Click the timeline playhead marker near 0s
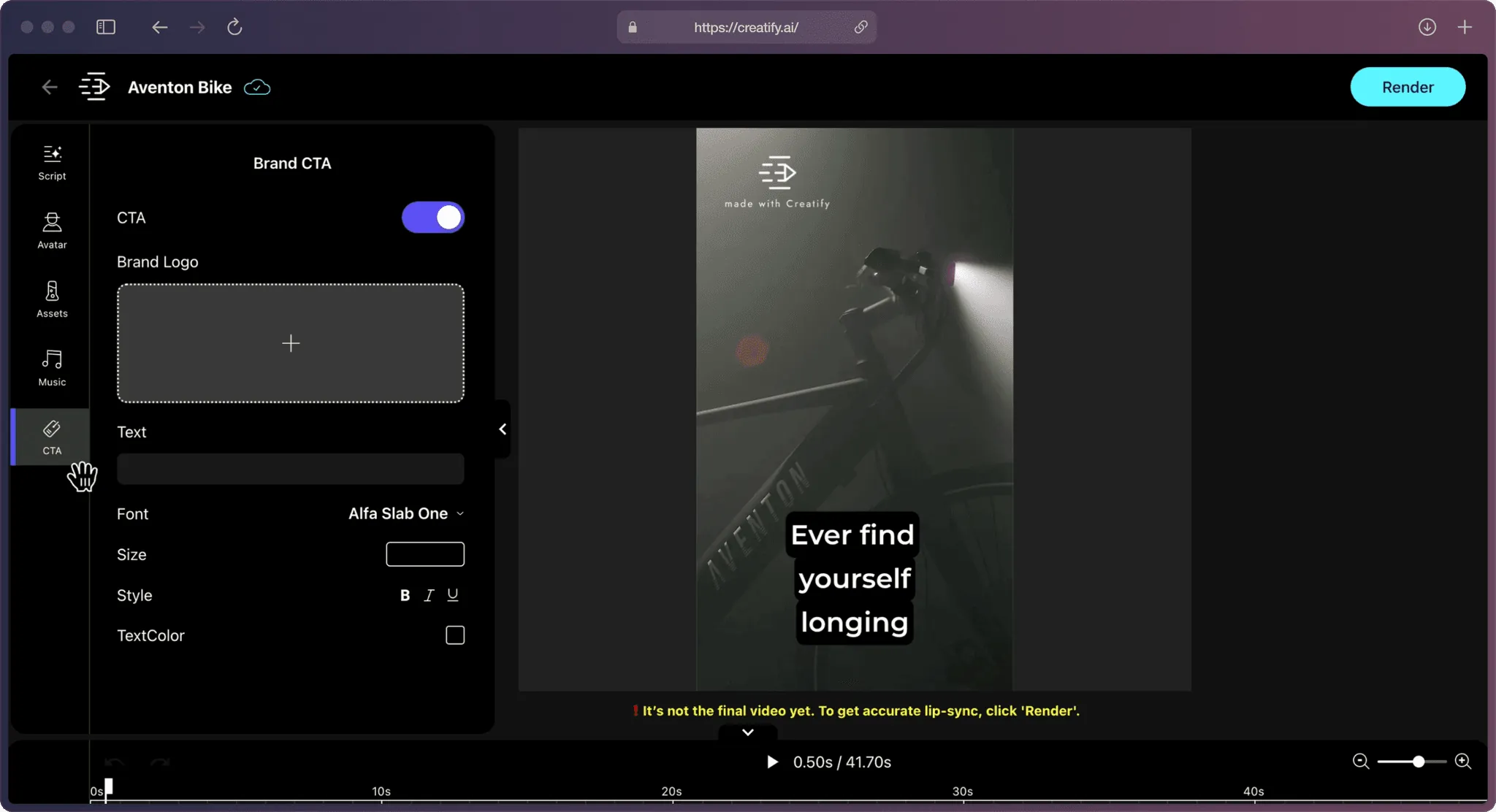Viewport: 1496px width, 812px height. coord(108,787)
